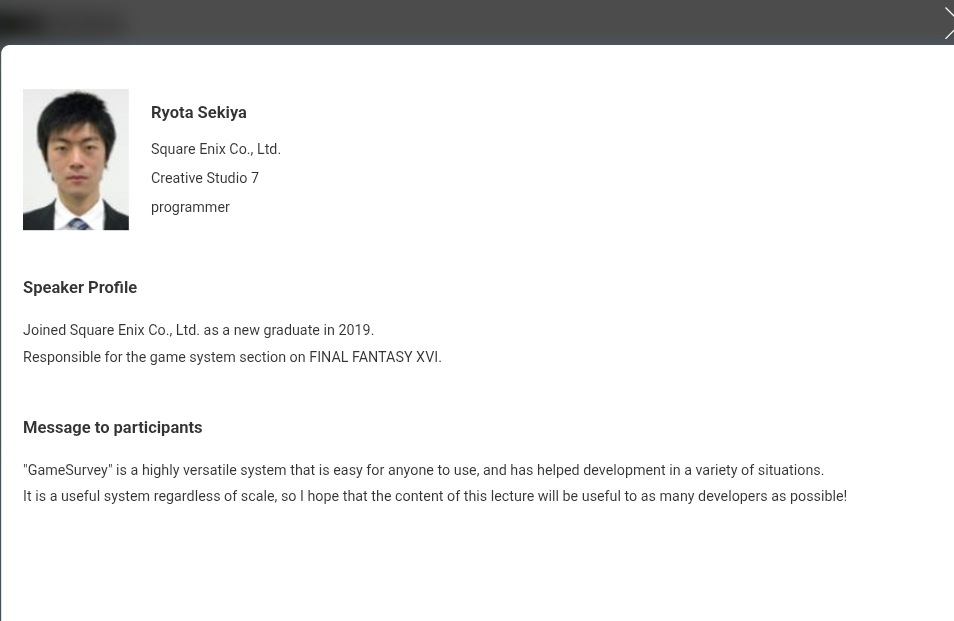The width and height of the screenshot is (954, 621).
Task: Close the speaker profile popup
Action: click(948, 22)
